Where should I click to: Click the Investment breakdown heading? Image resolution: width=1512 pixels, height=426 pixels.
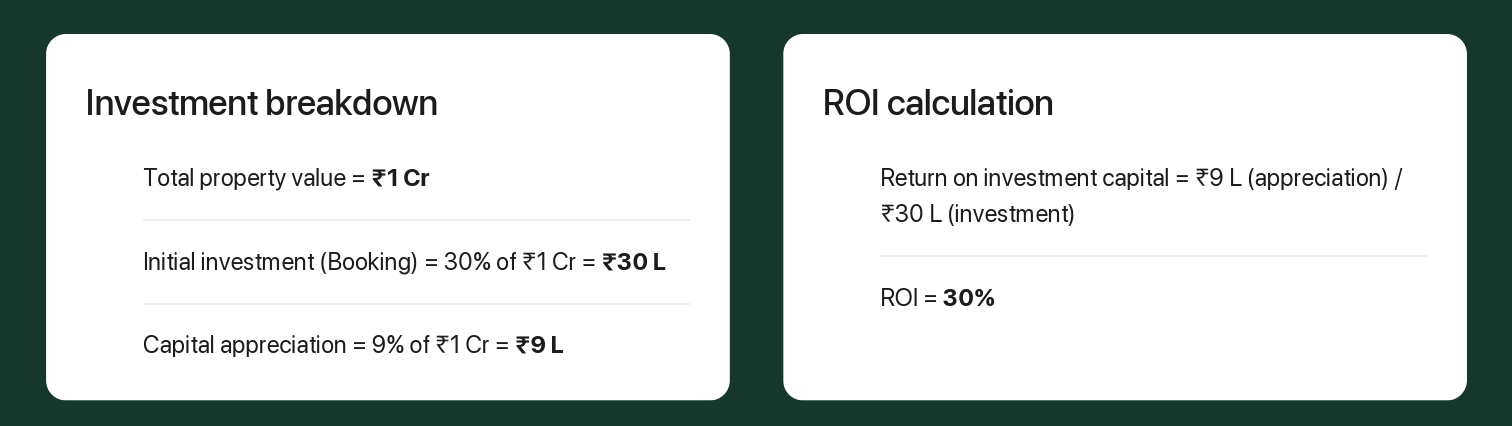point(261,103)
